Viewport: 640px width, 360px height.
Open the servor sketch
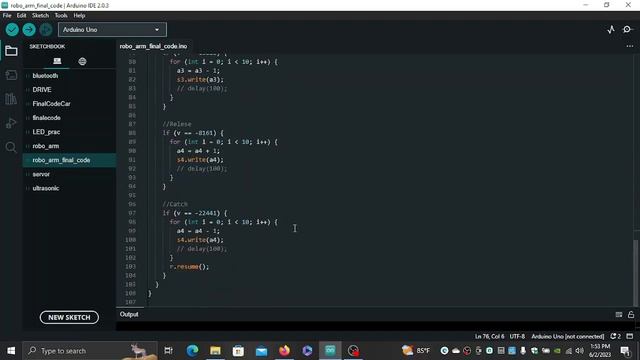point(41,174)
